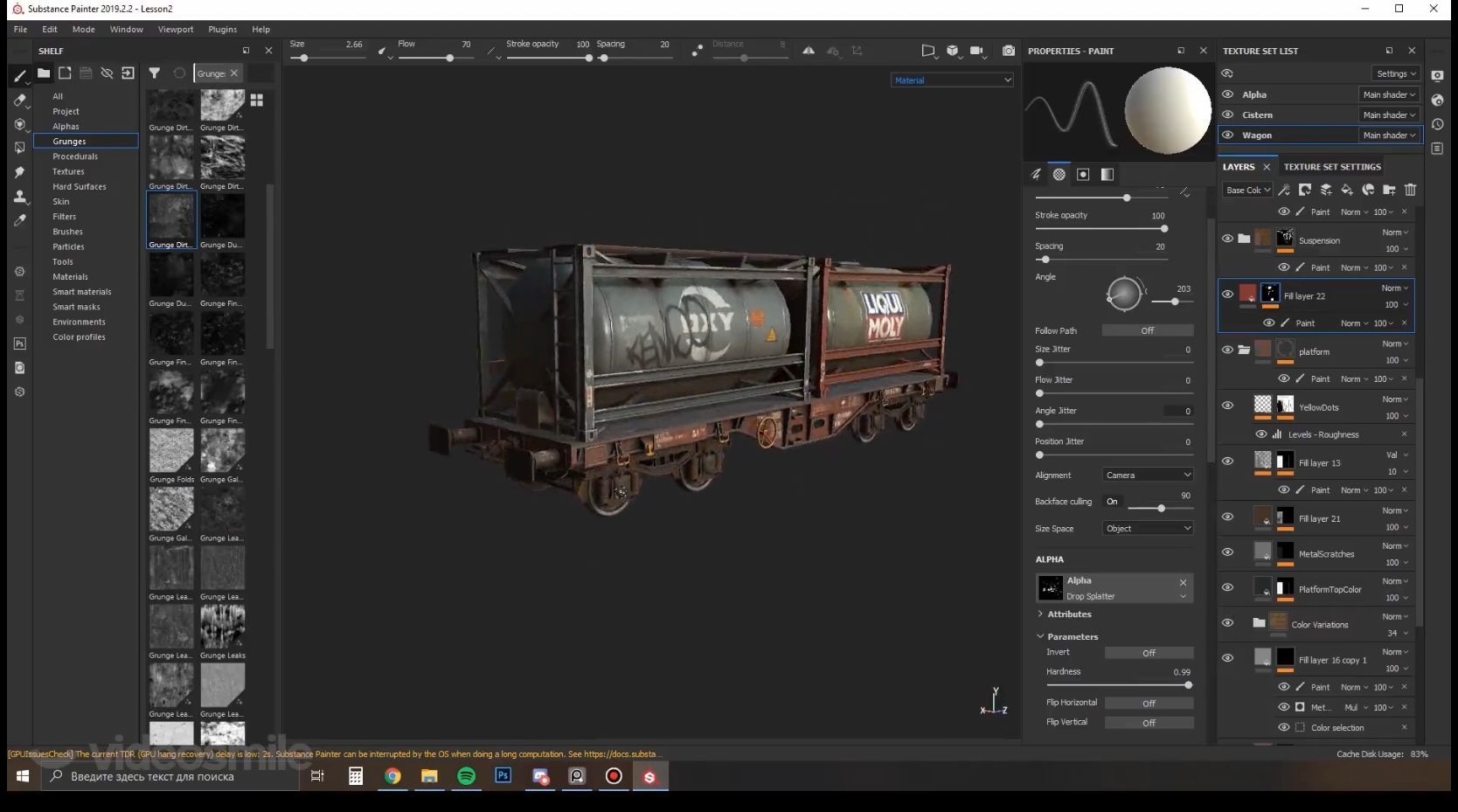Open the Alignment Camera dropdown
1458x812 pixels.
(x=1148, y=475)
